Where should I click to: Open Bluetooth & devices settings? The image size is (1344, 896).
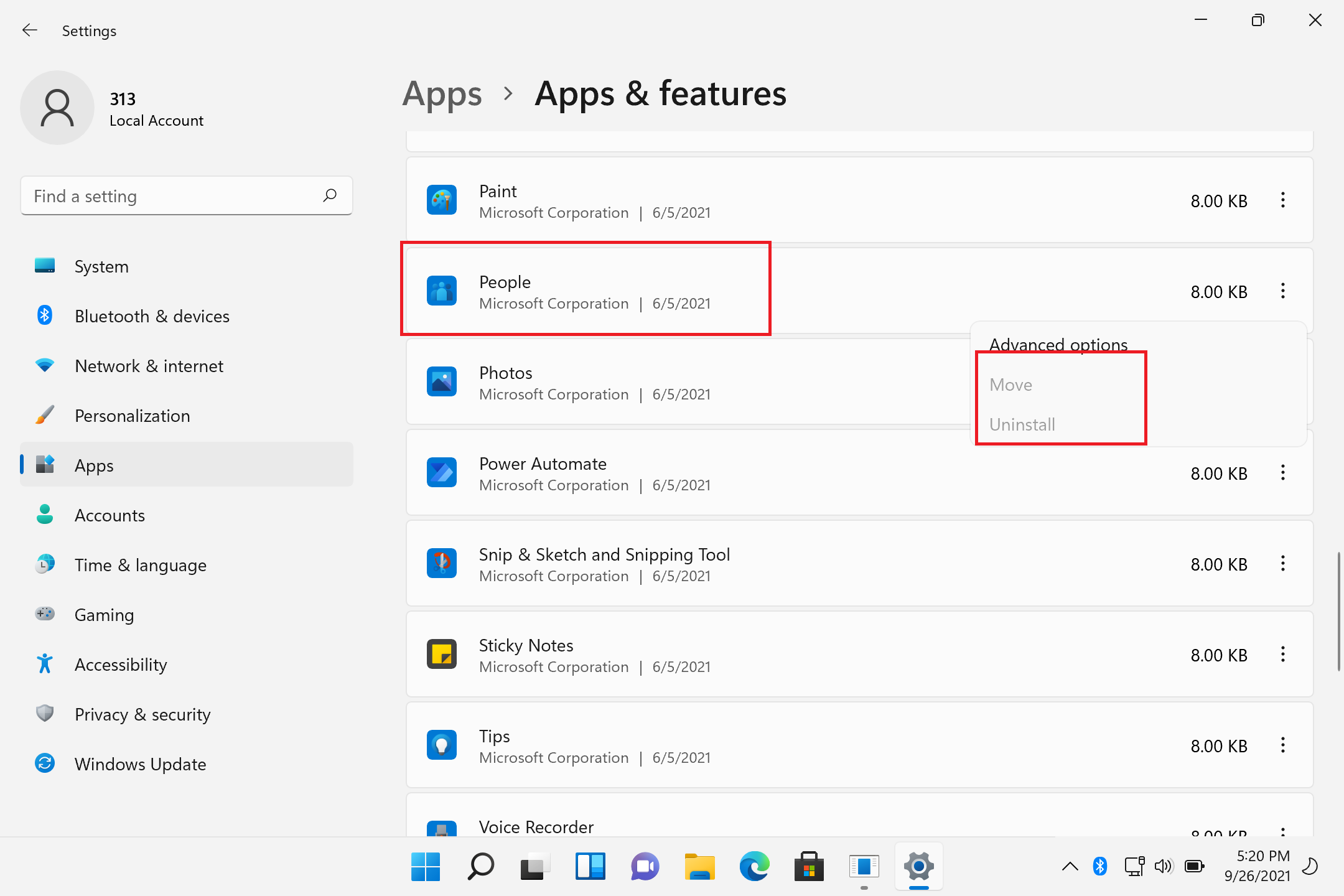click(x=187, y=316)
